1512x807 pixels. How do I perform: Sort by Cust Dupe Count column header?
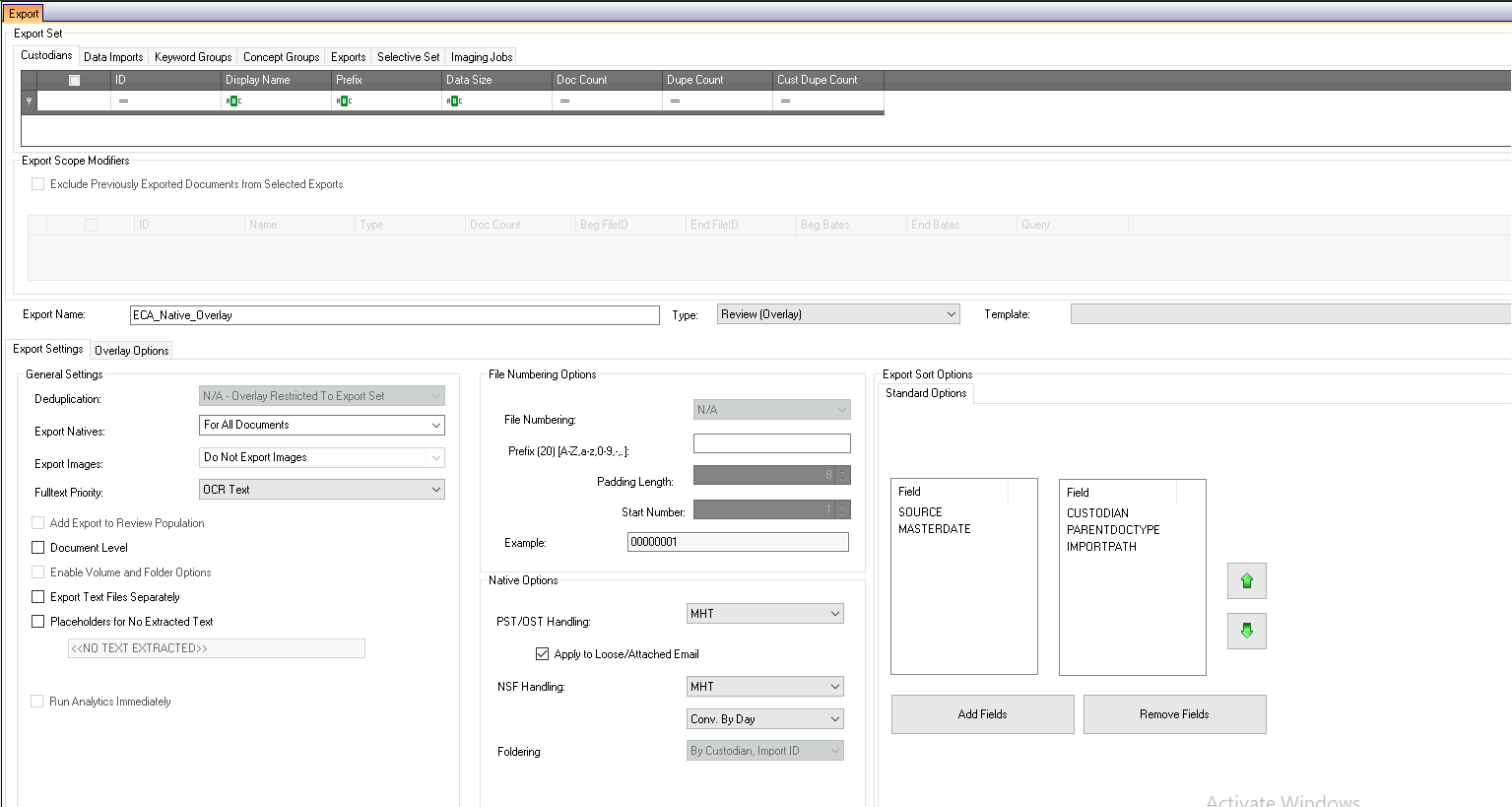click(x=828, y=80)
